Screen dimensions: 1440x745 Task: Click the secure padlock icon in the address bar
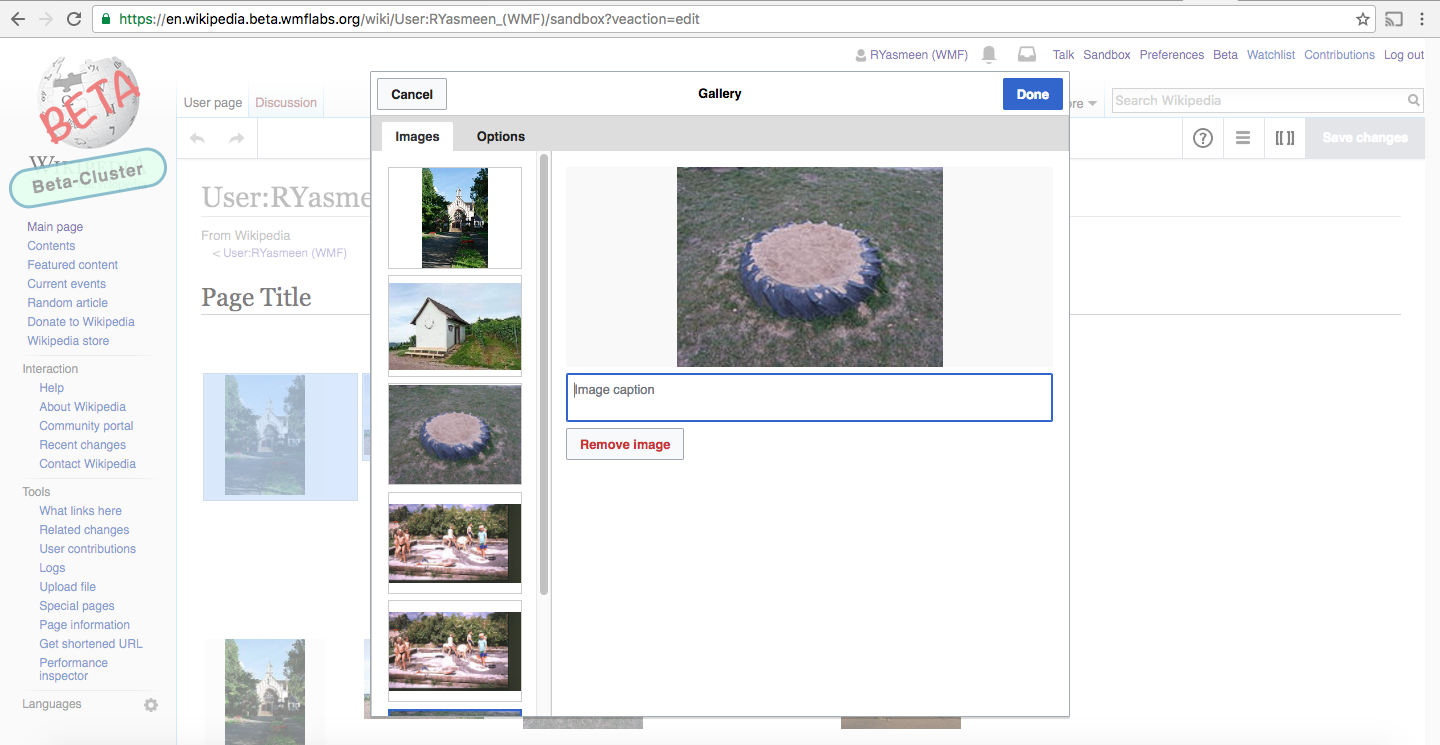(x=107, y=19)
